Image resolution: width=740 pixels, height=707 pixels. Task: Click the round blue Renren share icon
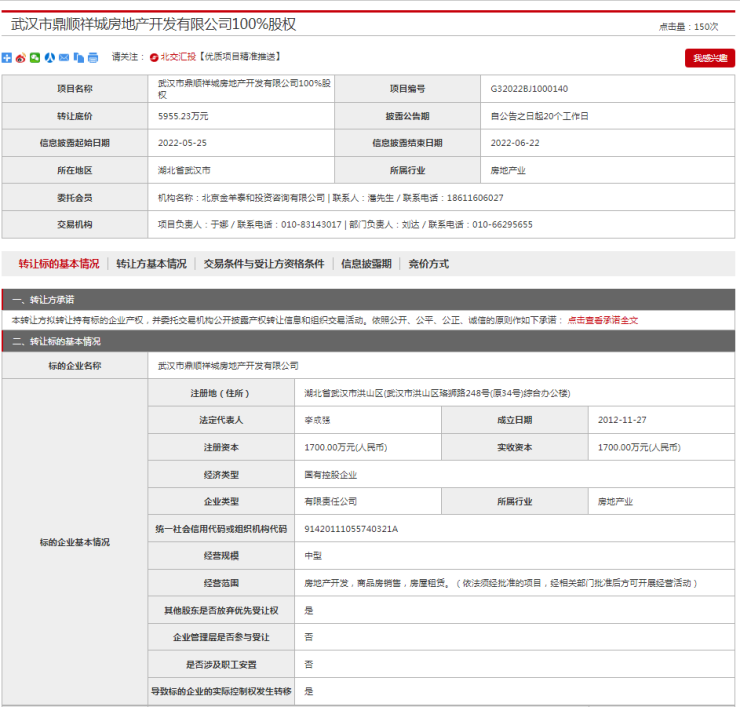pyautogui.click(x=49, y=58)
